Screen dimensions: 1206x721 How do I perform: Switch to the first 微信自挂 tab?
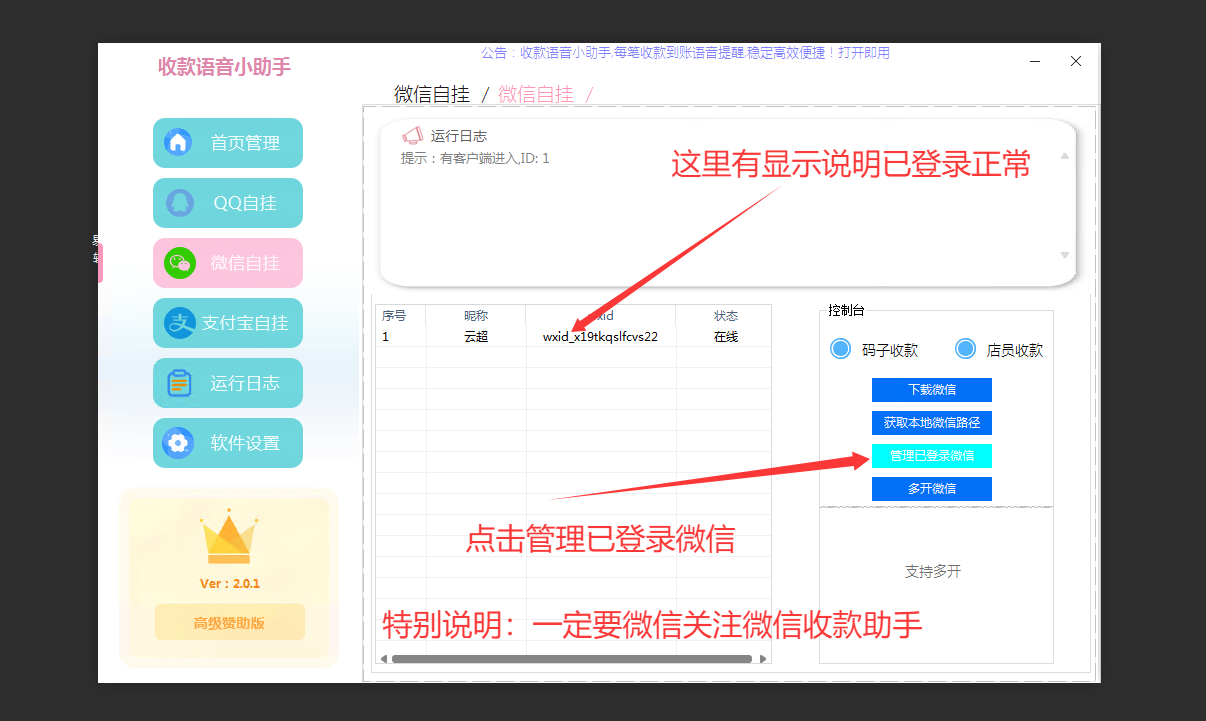(x=432, y=93)
